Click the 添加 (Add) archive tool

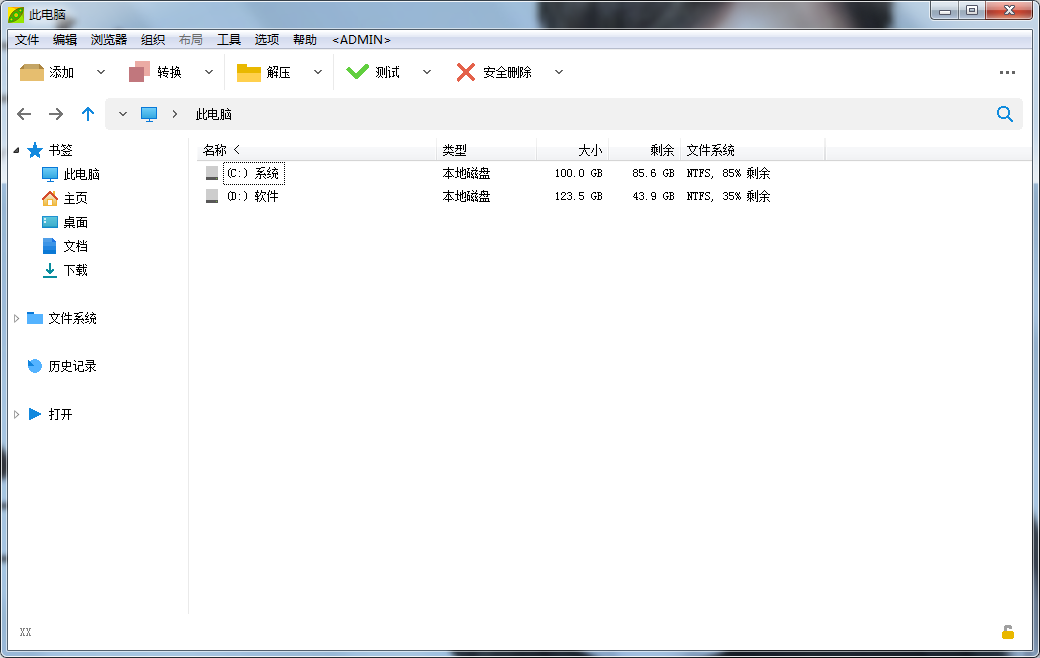[x=47, y=71]
